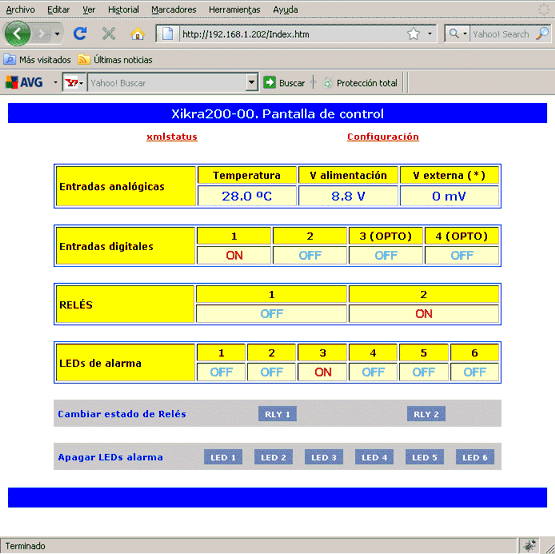Click the 28.0 ºC temperature value
The image size is (555, 554).
pos(247,196)
